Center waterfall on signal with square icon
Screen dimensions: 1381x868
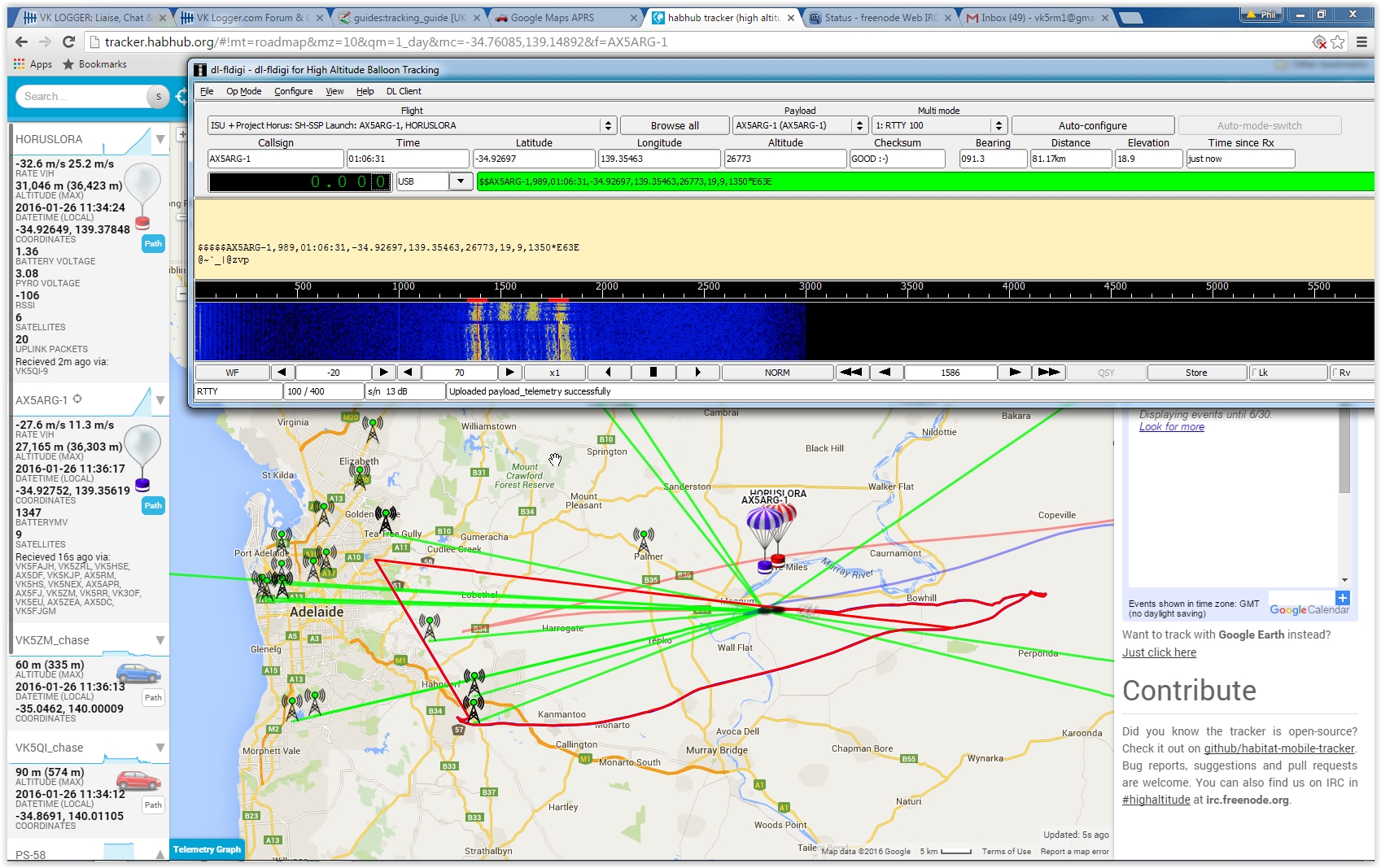coord(653,373)
